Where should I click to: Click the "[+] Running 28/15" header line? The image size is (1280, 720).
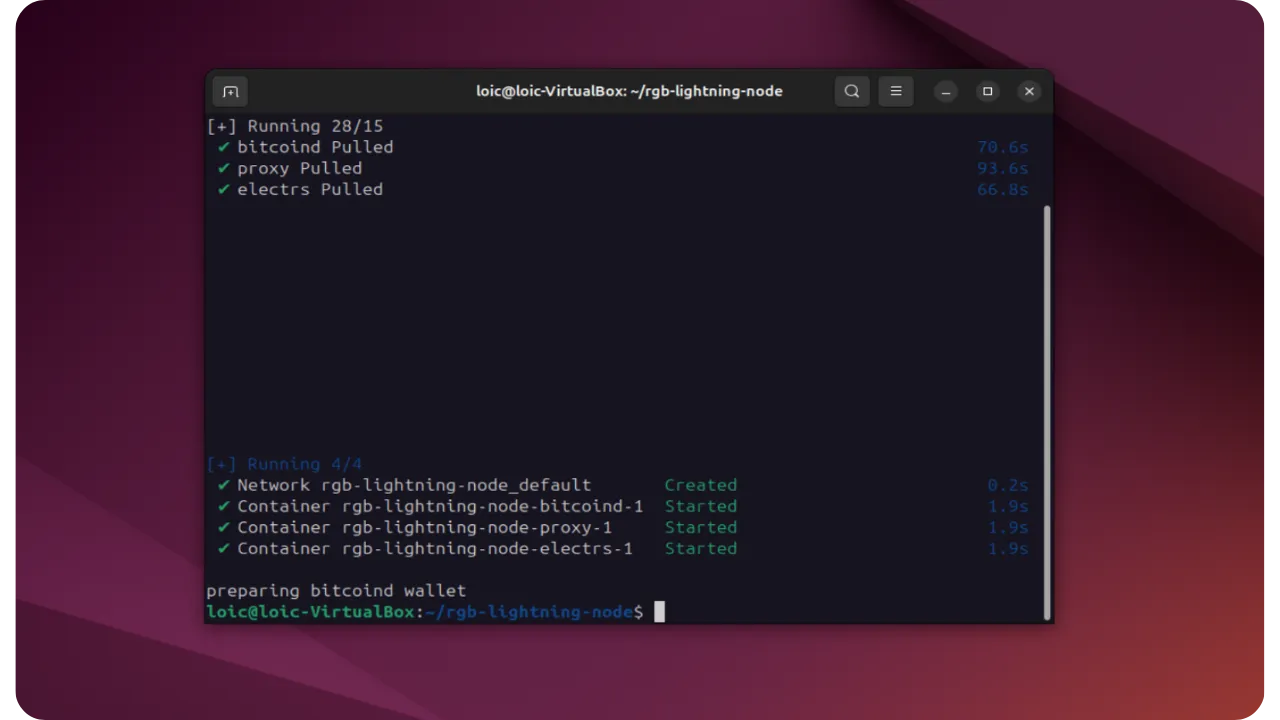(295, 126)
